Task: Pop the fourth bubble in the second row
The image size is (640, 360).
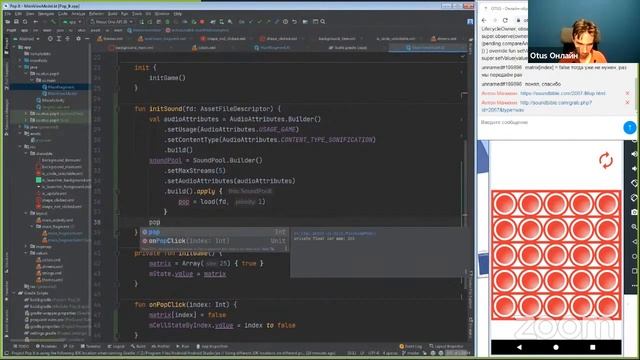Action: pyautogui.click(x=581, y=229)
